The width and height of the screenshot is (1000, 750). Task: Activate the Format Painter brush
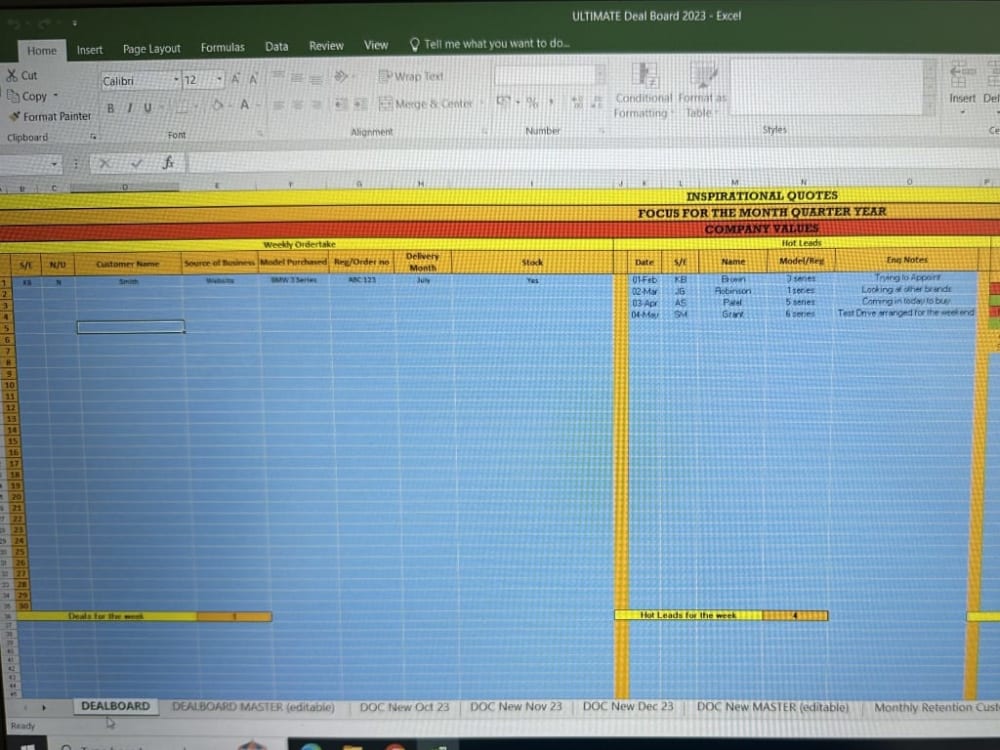coord(50,116)
